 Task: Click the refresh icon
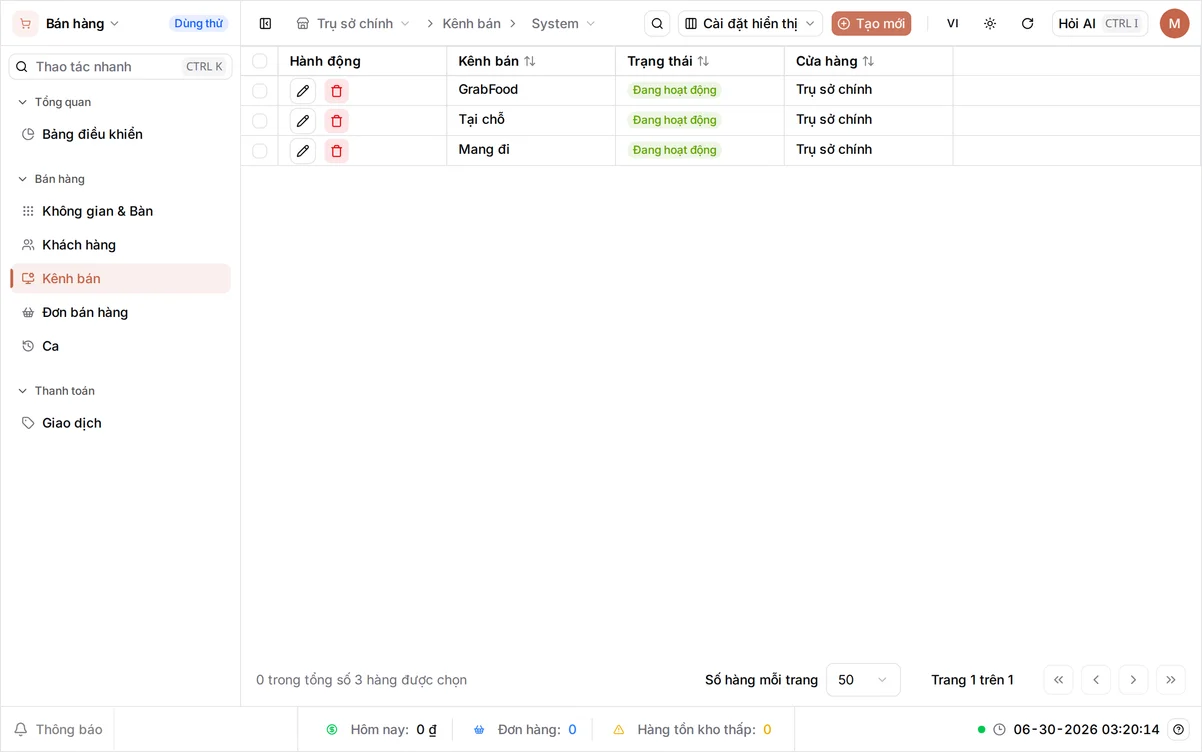click(1027, 23)
